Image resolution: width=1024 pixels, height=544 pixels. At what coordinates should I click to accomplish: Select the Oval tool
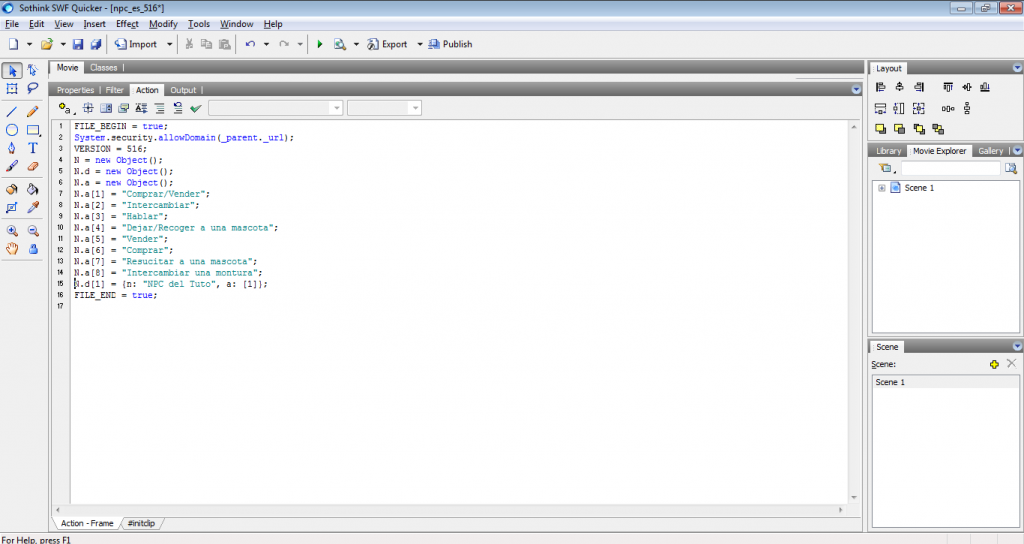pos(12,130)
